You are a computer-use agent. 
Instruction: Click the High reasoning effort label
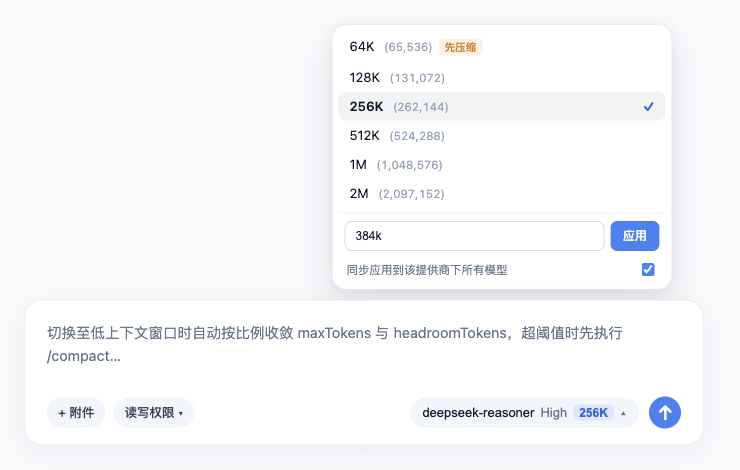pyautogui.click(x=554, y=412)
